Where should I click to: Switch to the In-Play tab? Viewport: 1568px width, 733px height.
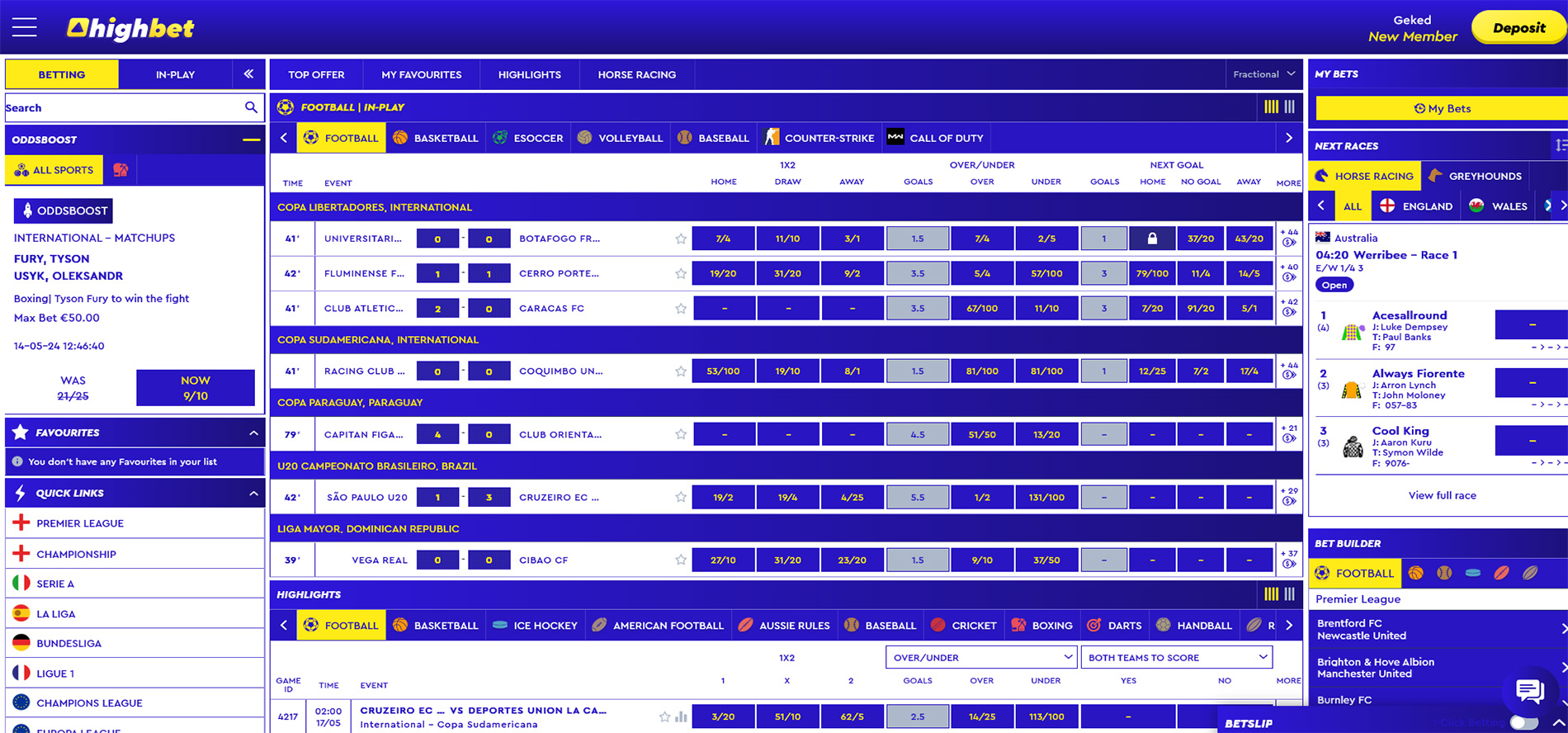coord(175,74)
